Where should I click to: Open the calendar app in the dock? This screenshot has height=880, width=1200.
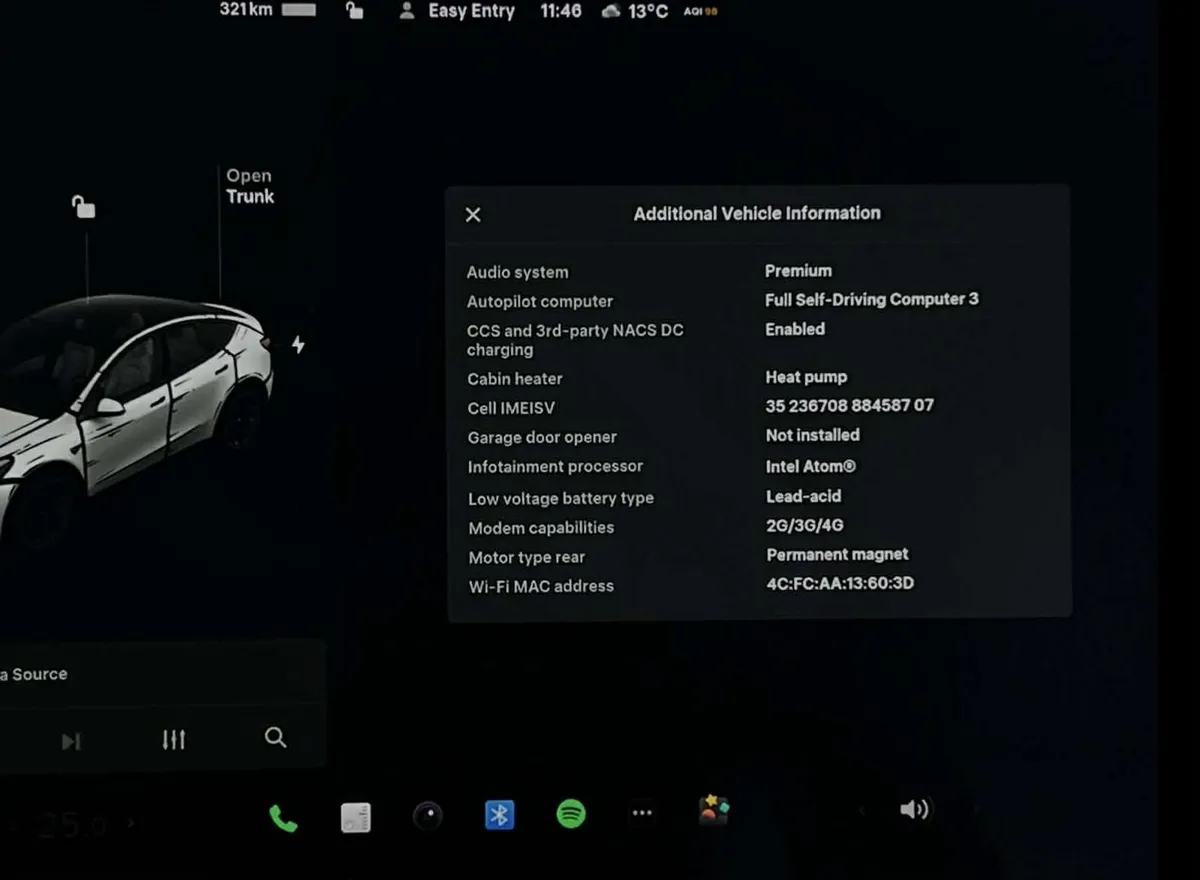355,817
